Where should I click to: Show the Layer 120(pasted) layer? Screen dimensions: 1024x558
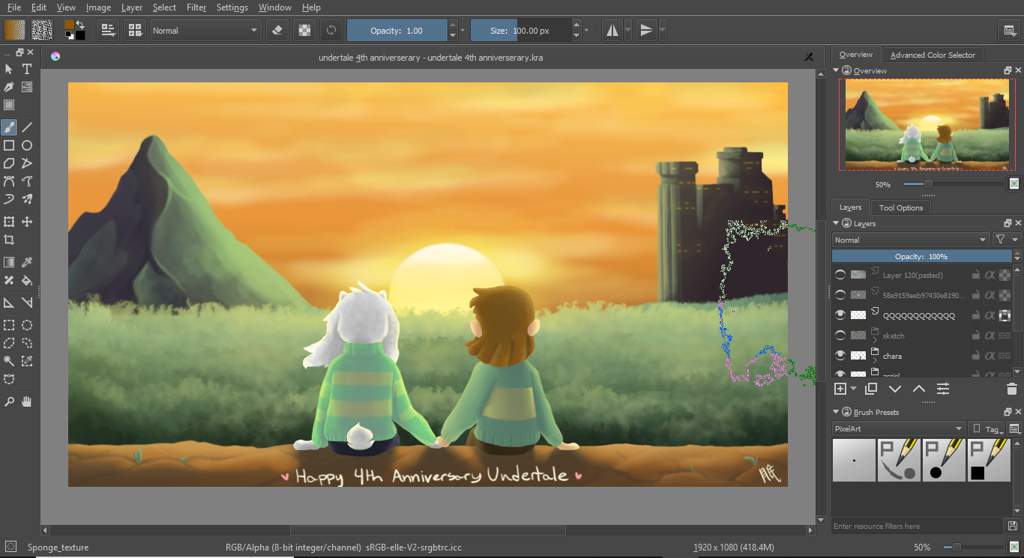[x=840, y=275]
